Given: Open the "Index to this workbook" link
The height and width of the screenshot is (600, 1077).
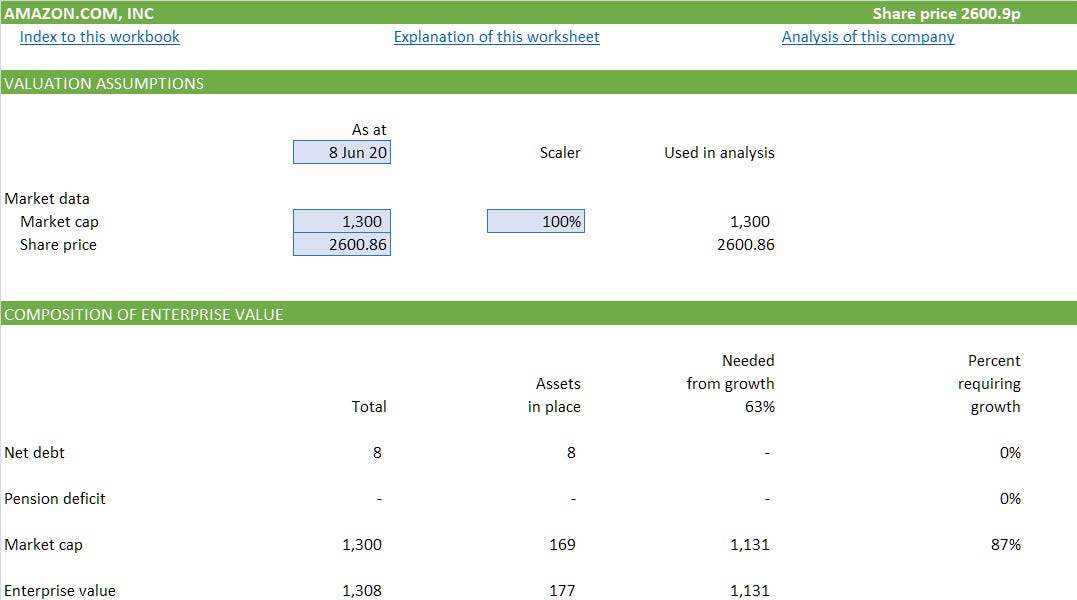Looking at the screenshot, I should pos(99,36).
